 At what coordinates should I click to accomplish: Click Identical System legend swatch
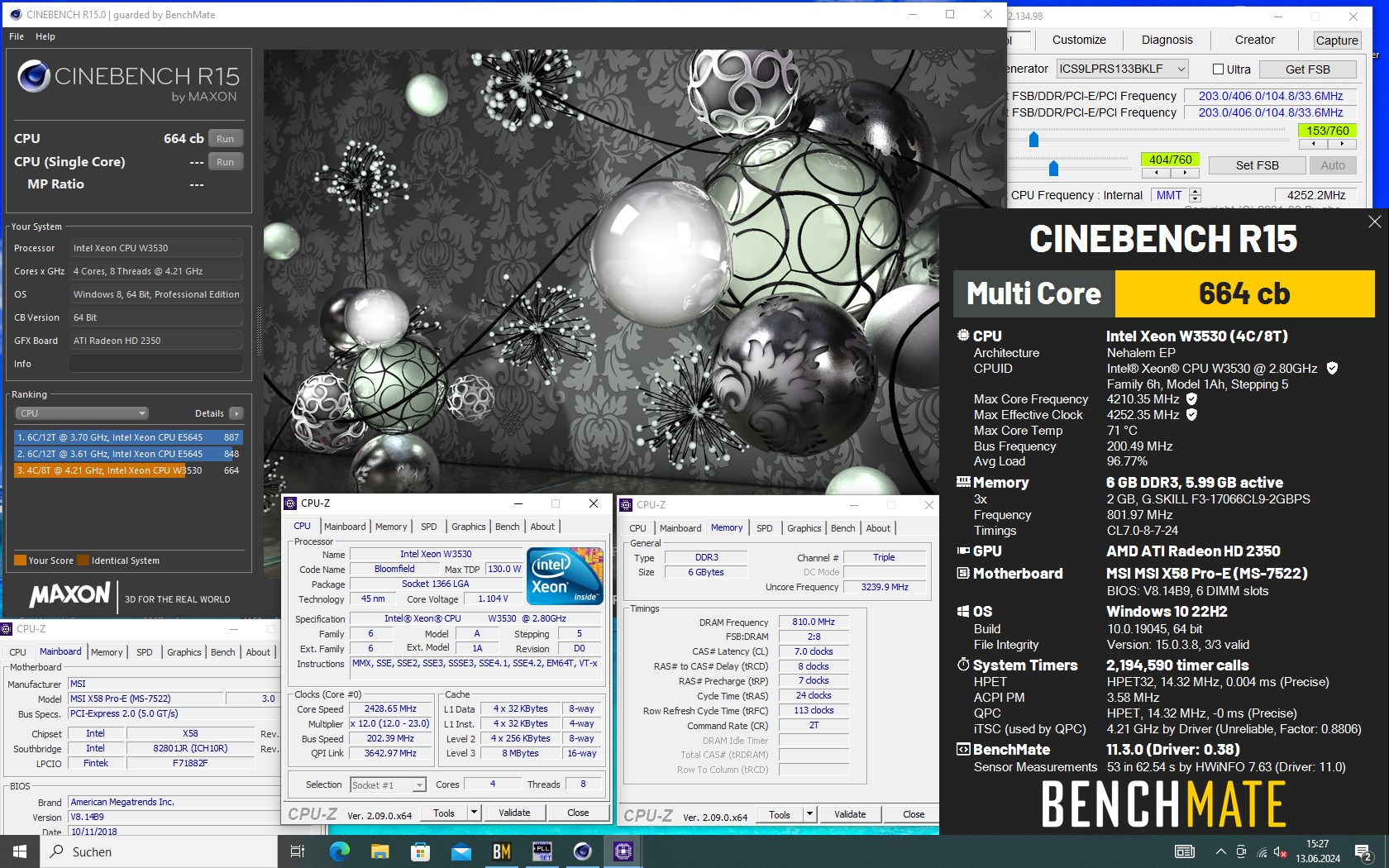click(83, 560)
